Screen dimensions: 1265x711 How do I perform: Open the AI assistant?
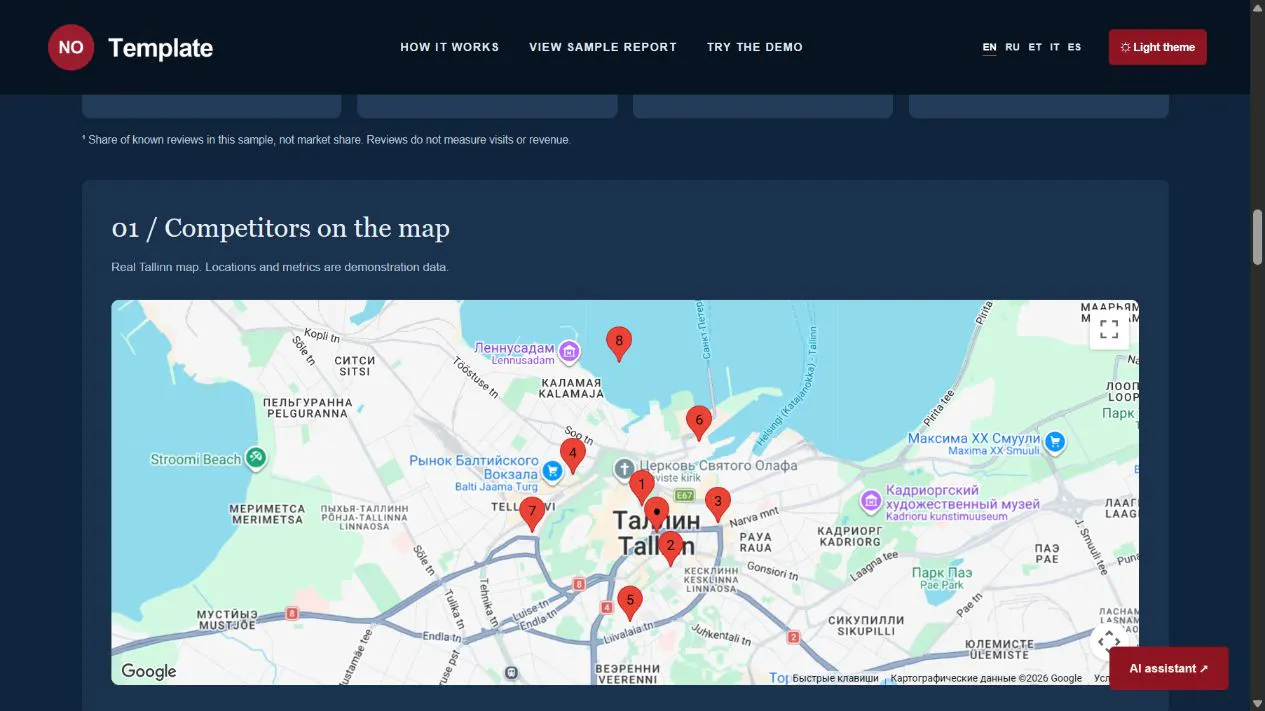[x=1169, y=668]
